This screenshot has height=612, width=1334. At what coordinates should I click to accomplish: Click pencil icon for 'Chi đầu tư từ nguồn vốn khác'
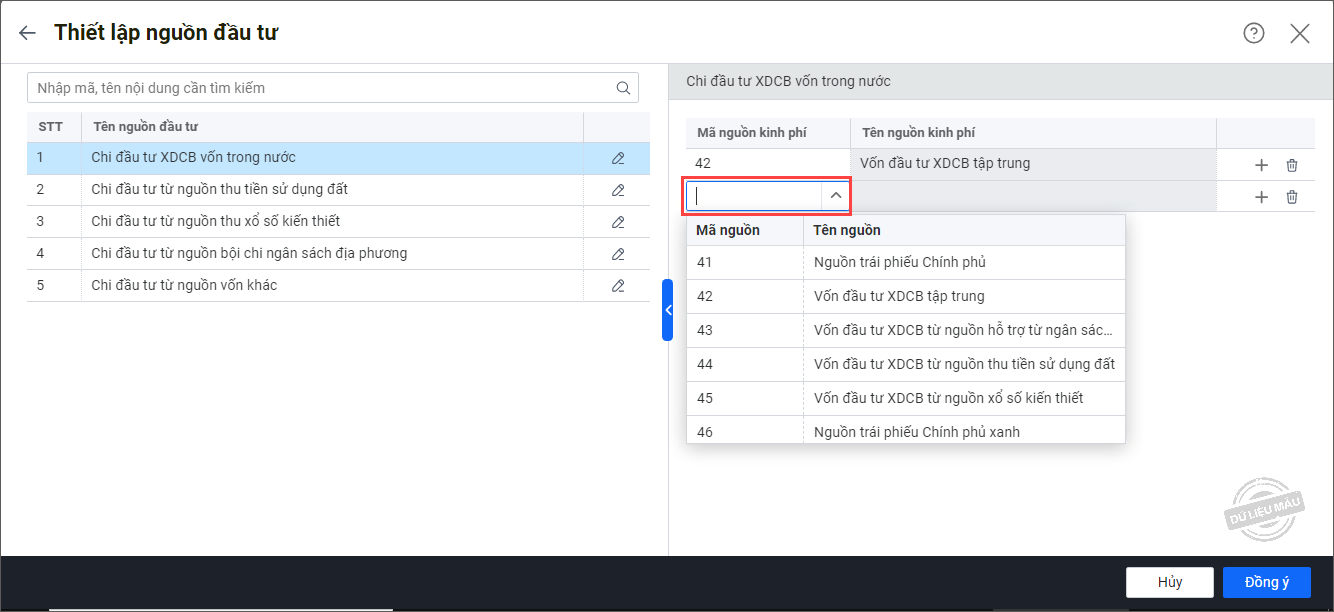tap(617, 286)
